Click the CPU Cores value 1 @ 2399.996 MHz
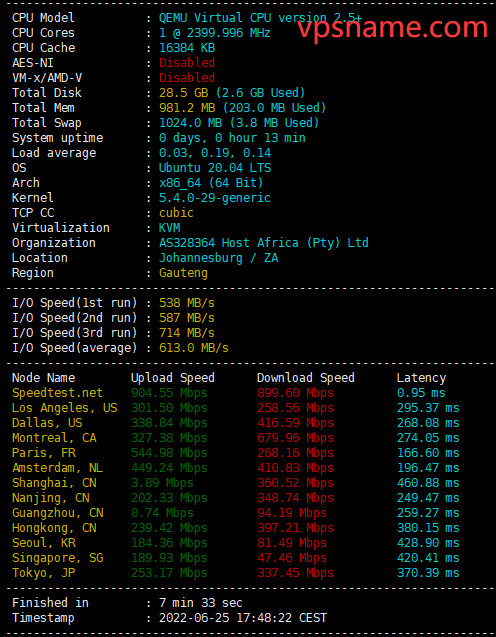Screen dimensions: 496x637 [214, 33]
